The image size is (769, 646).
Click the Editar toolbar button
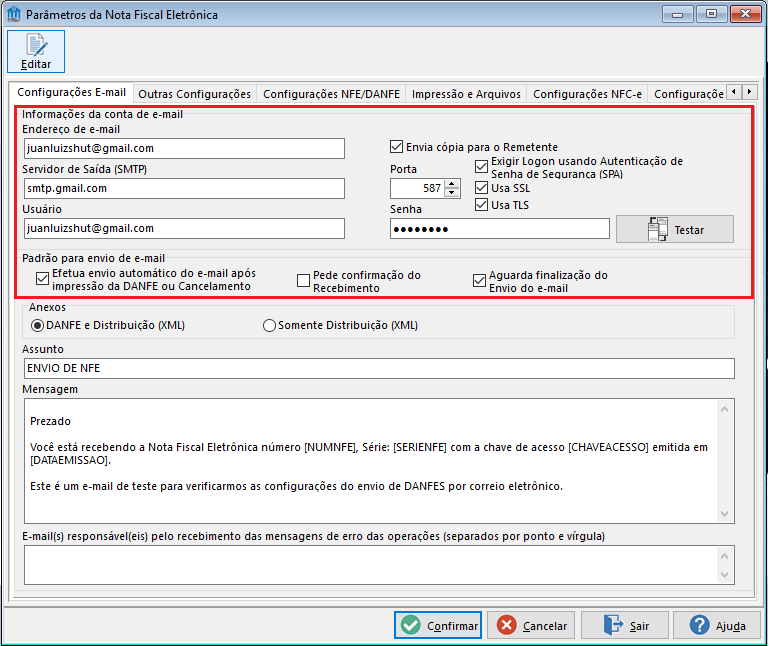point(36,52)
